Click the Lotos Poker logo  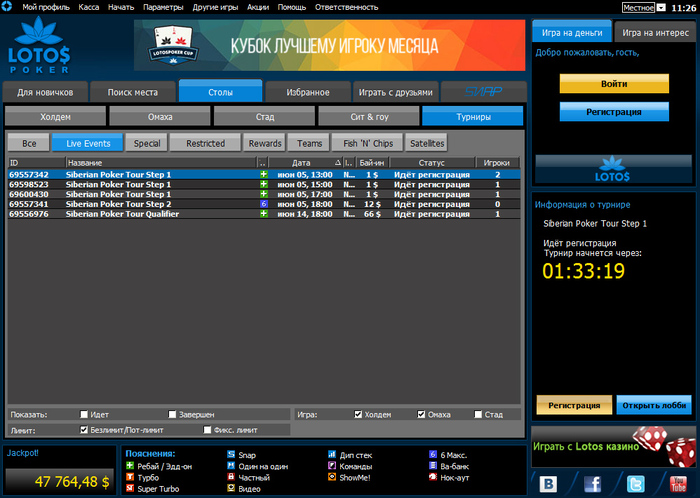point(39,45)
